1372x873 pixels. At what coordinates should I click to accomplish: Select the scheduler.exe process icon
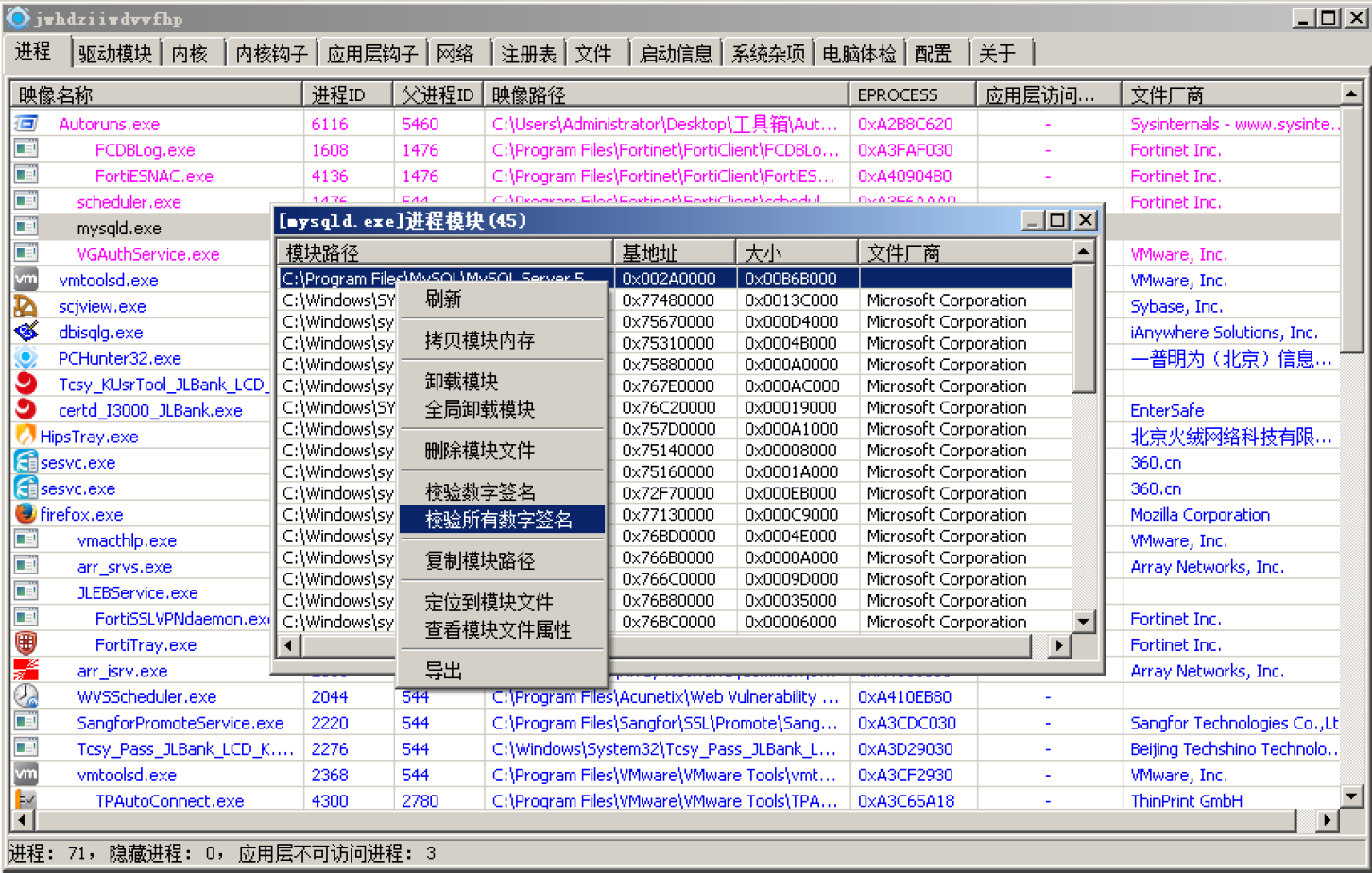[26, 201]
